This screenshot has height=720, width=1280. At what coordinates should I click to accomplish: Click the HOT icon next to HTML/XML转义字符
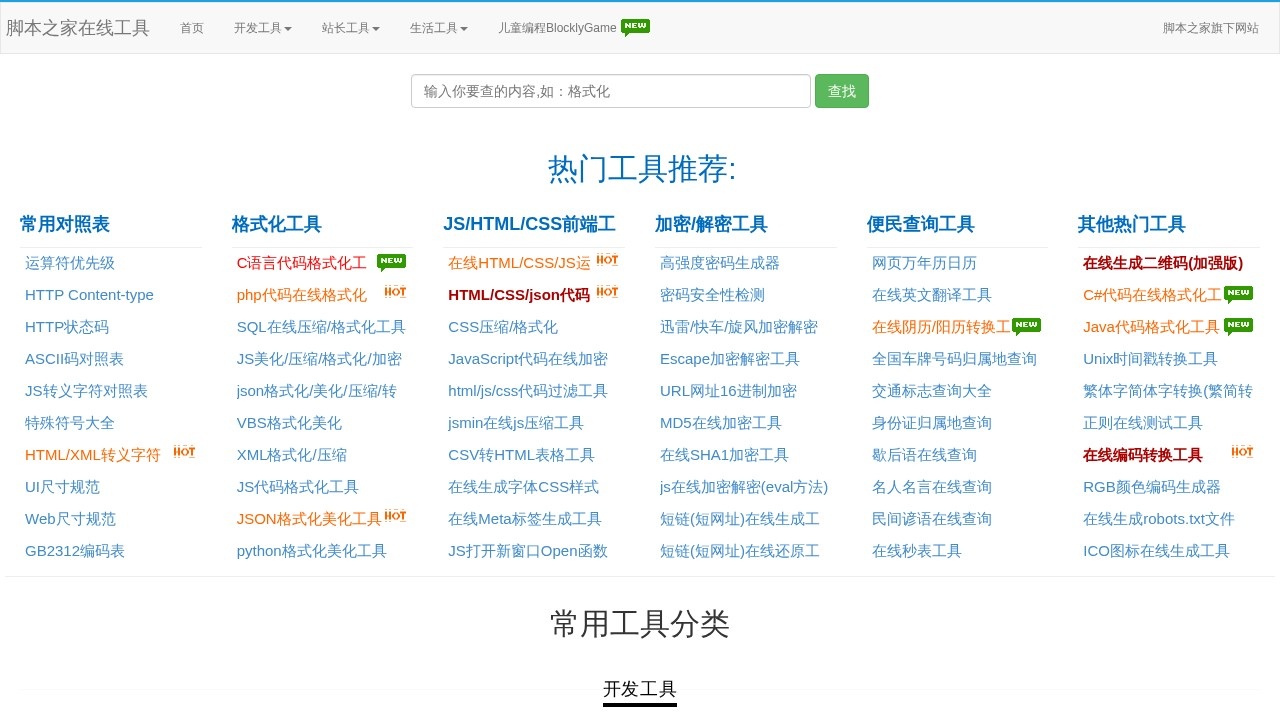click(183, 451)
